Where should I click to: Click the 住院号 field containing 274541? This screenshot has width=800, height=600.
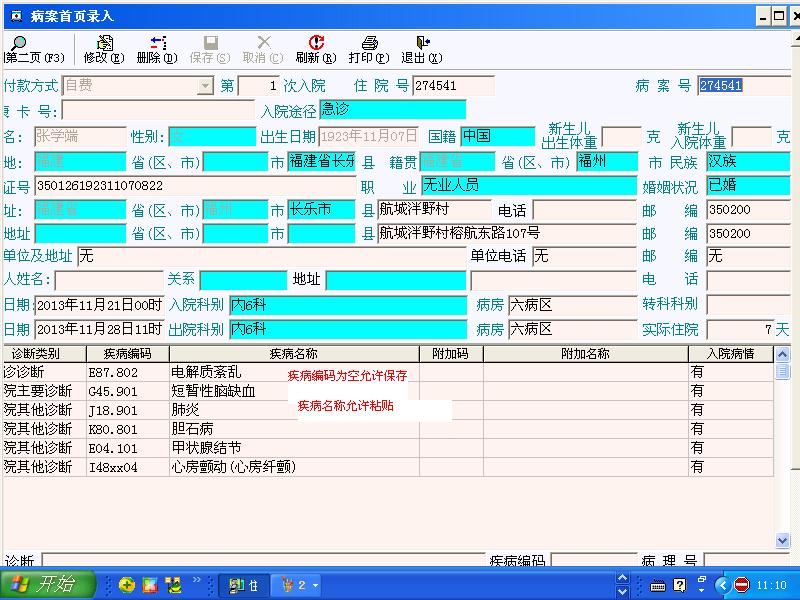coord(453,85)
